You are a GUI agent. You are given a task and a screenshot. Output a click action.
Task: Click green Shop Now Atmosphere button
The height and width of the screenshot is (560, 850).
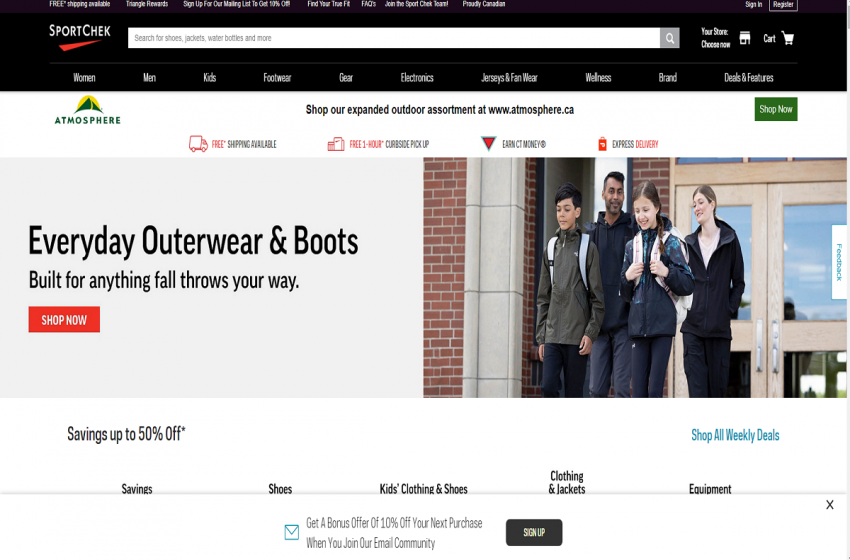point(776,109)
